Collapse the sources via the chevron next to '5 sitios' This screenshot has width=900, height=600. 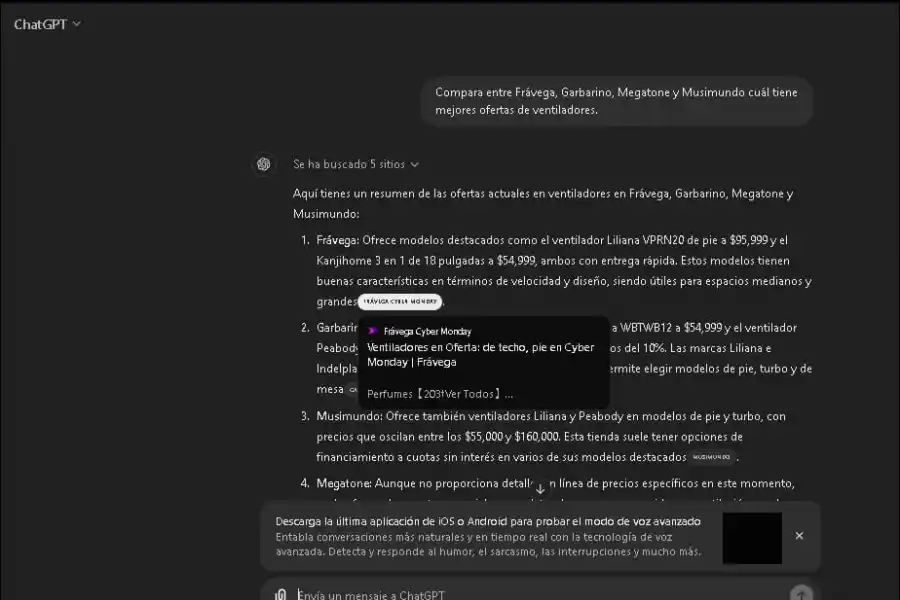point(413,164)
